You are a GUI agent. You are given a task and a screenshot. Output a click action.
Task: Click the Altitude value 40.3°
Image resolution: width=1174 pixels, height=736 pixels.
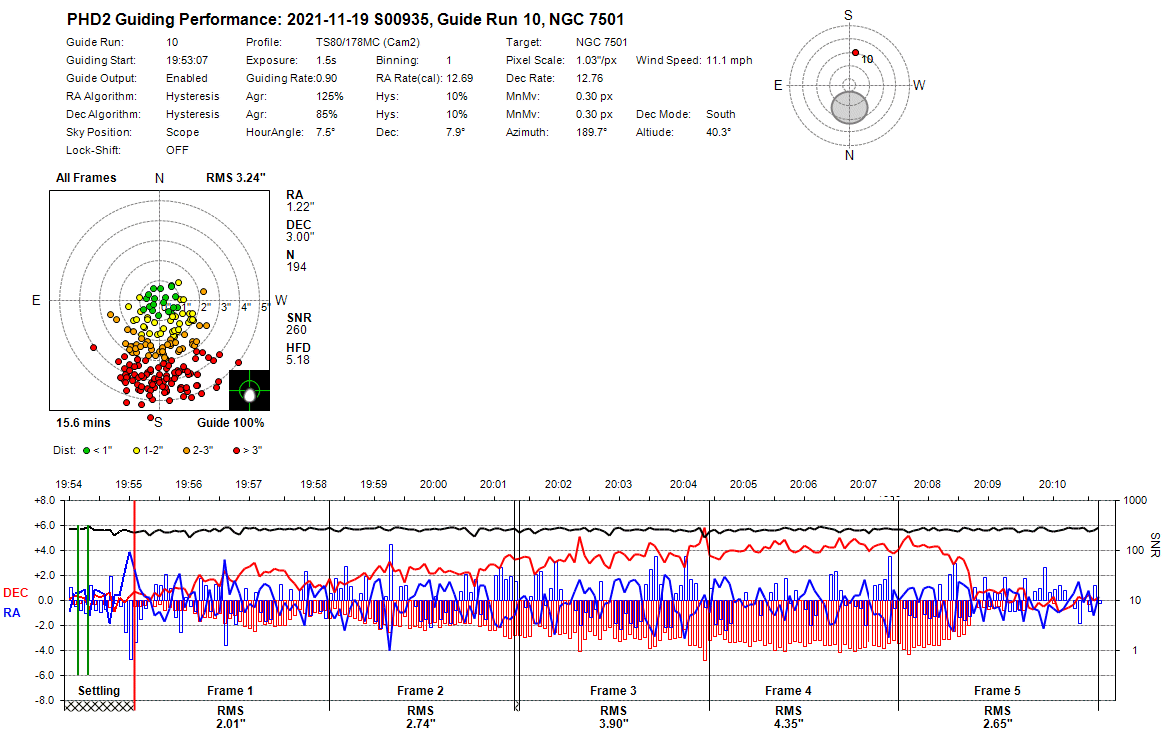click(719, 132)
